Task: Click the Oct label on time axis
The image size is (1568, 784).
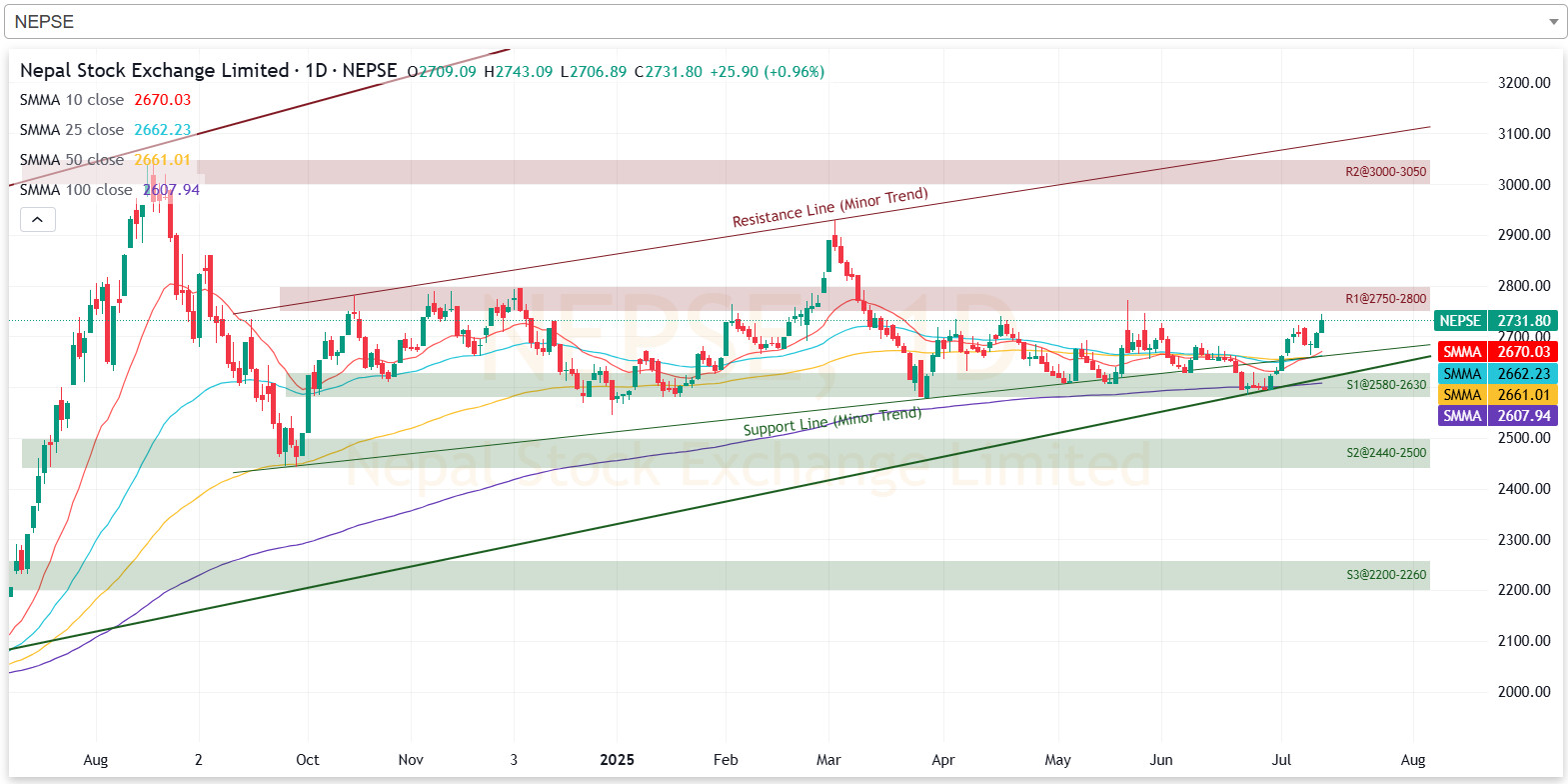Action: pyautogui.click(x=308, y=760)
